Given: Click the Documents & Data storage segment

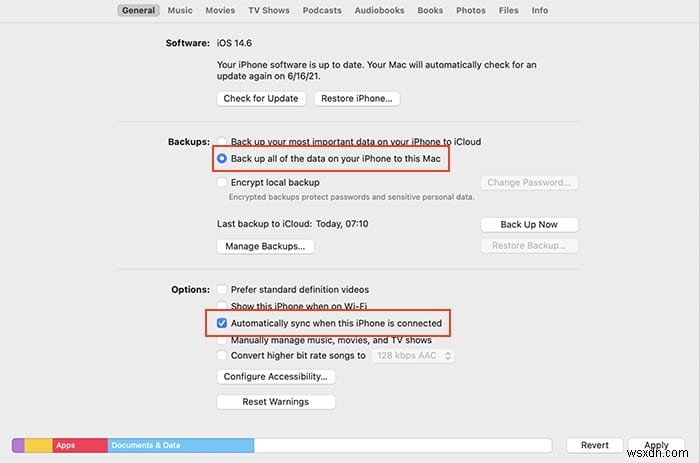Looking at the screenshot, I should click(180, 445).
